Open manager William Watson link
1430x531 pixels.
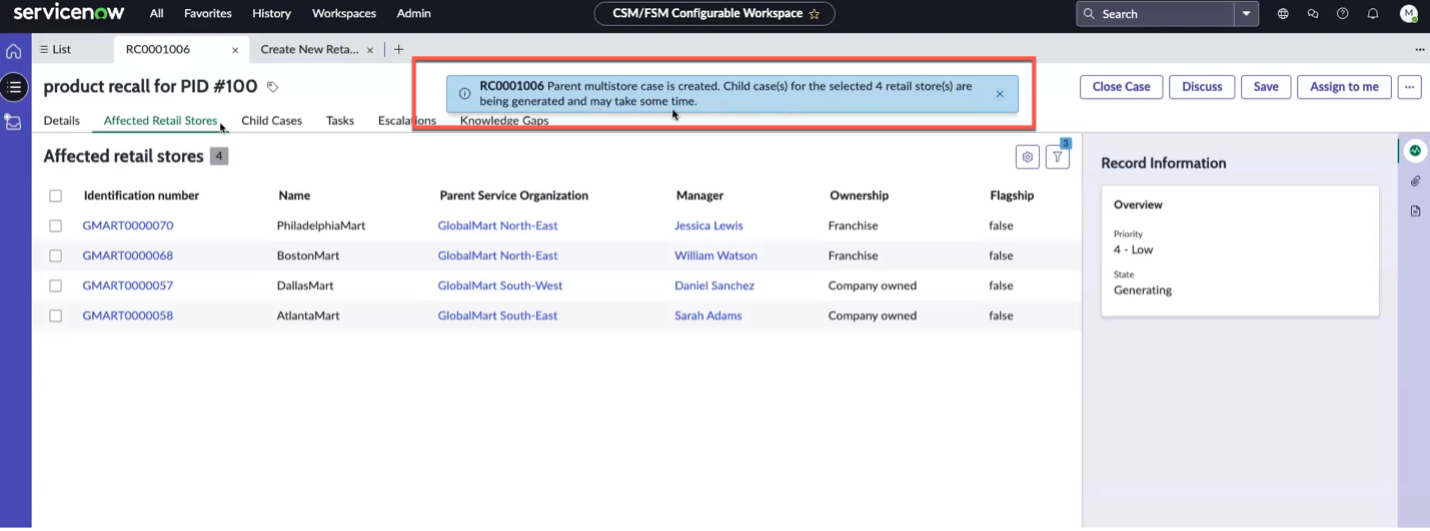tap(716, 256)
